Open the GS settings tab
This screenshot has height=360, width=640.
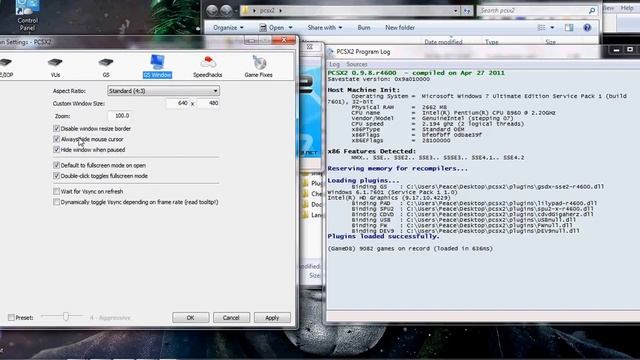[106, 67]
